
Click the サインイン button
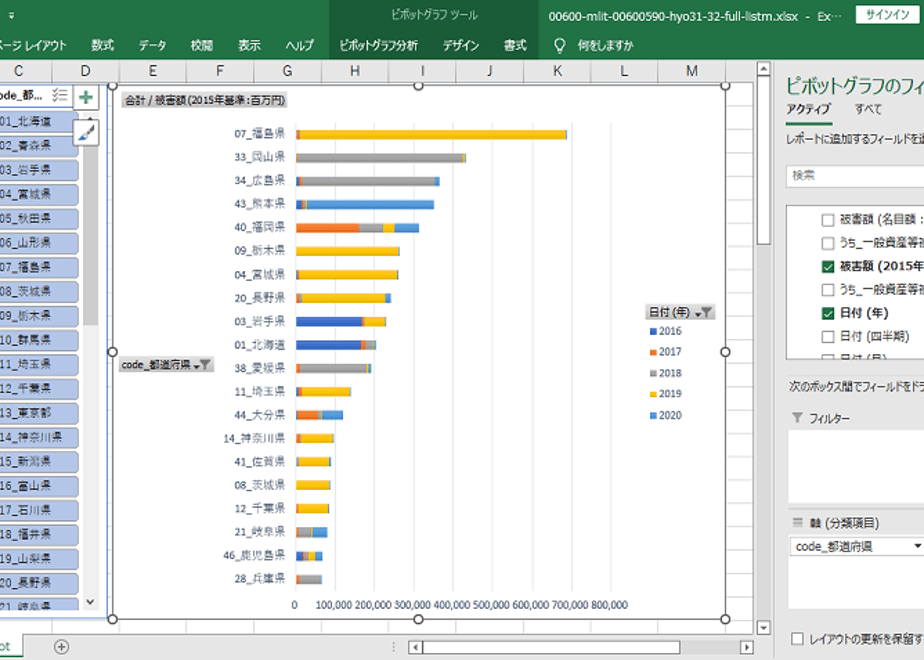[x=887, y=15]
